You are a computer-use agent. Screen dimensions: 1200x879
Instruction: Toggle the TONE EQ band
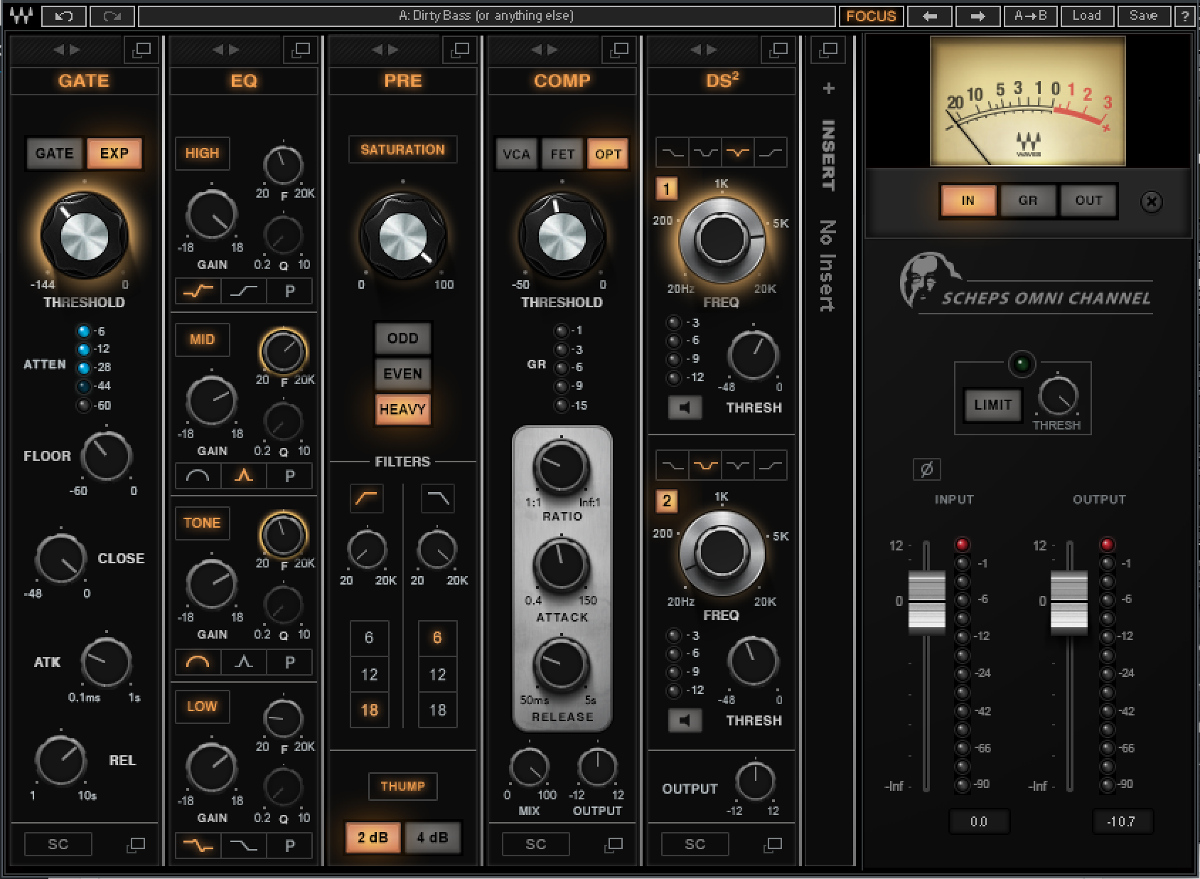pos(202,523)
